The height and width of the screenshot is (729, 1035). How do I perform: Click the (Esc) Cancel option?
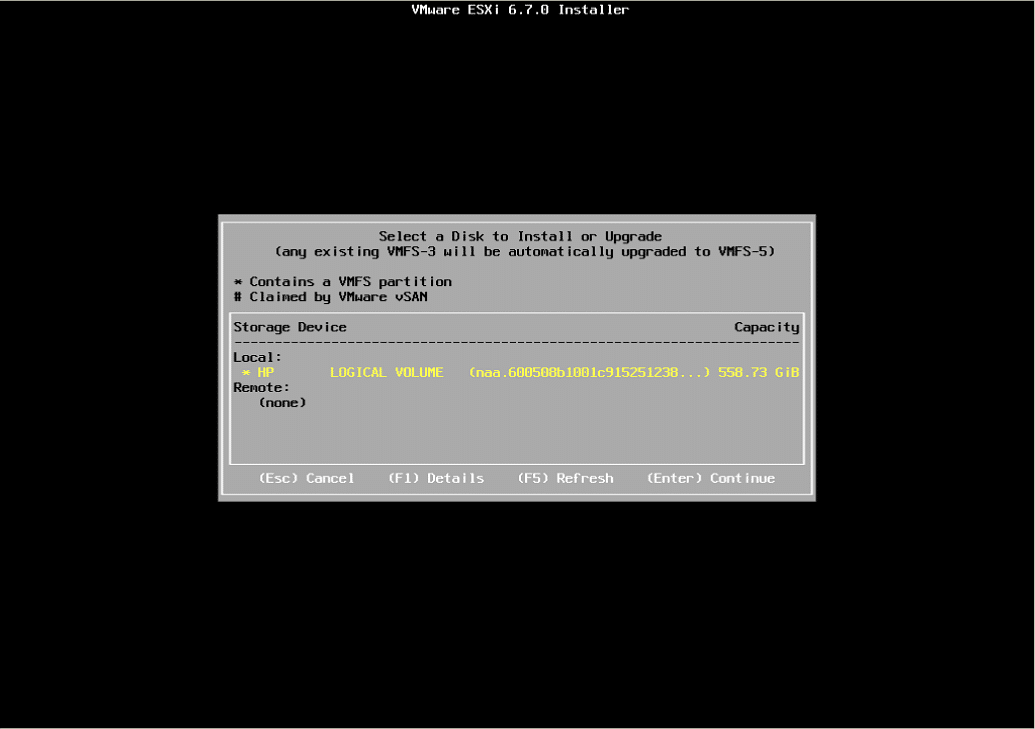click(306, 478)
